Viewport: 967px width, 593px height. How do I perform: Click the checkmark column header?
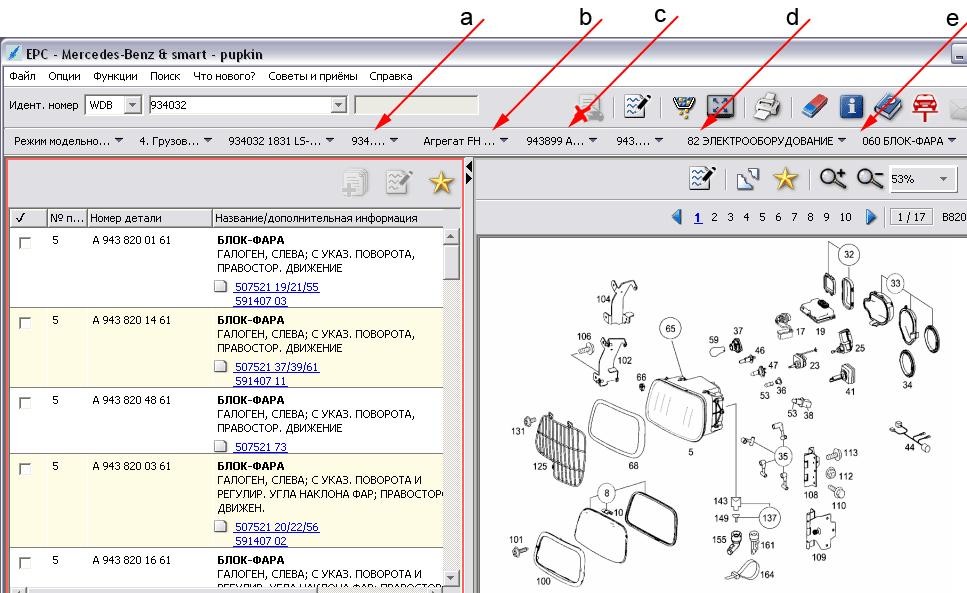pyautogui.click(x=28, y=218)
